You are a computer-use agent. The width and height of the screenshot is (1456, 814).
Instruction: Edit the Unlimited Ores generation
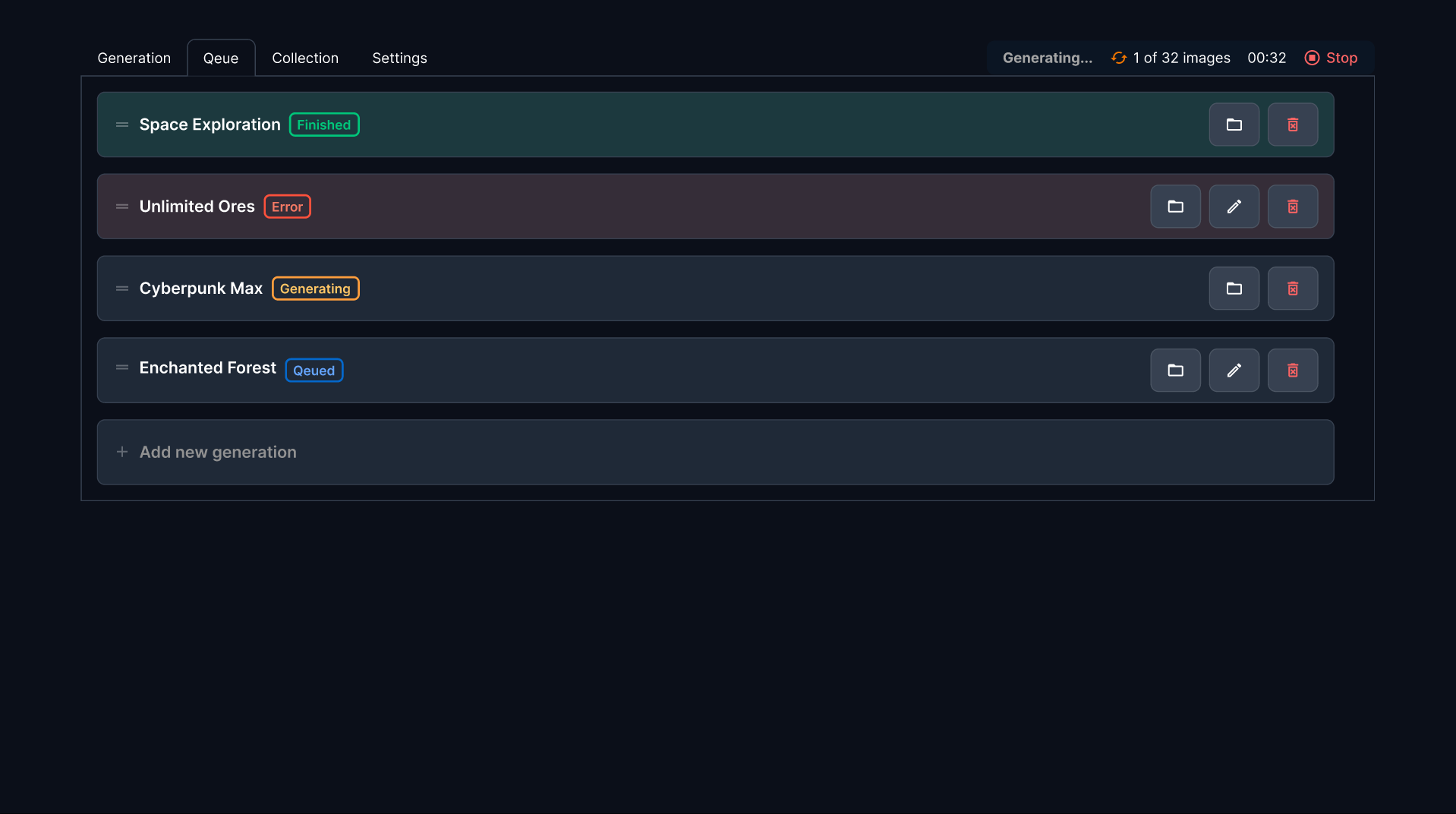1234,206
